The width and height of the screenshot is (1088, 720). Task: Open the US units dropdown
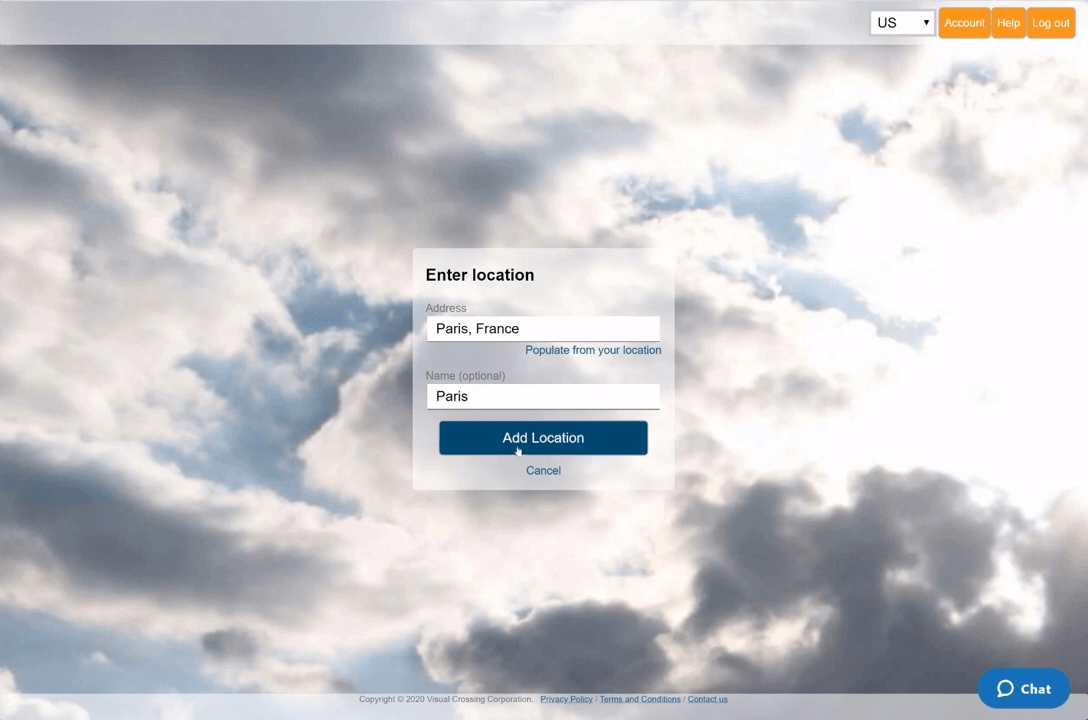pos(901,23)
